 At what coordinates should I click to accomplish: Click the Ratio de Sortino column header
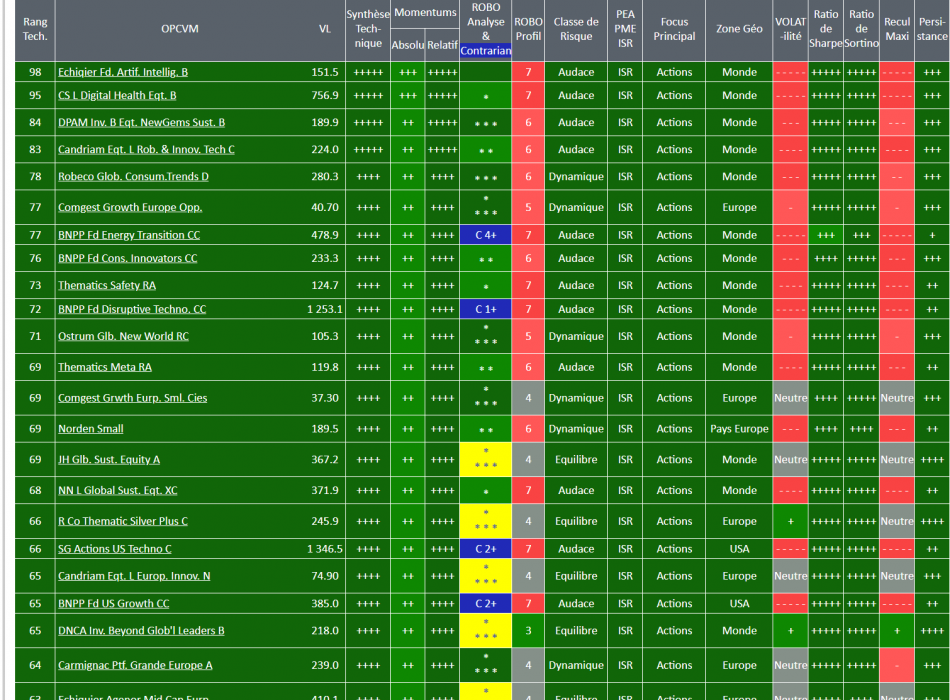[861, 29]
